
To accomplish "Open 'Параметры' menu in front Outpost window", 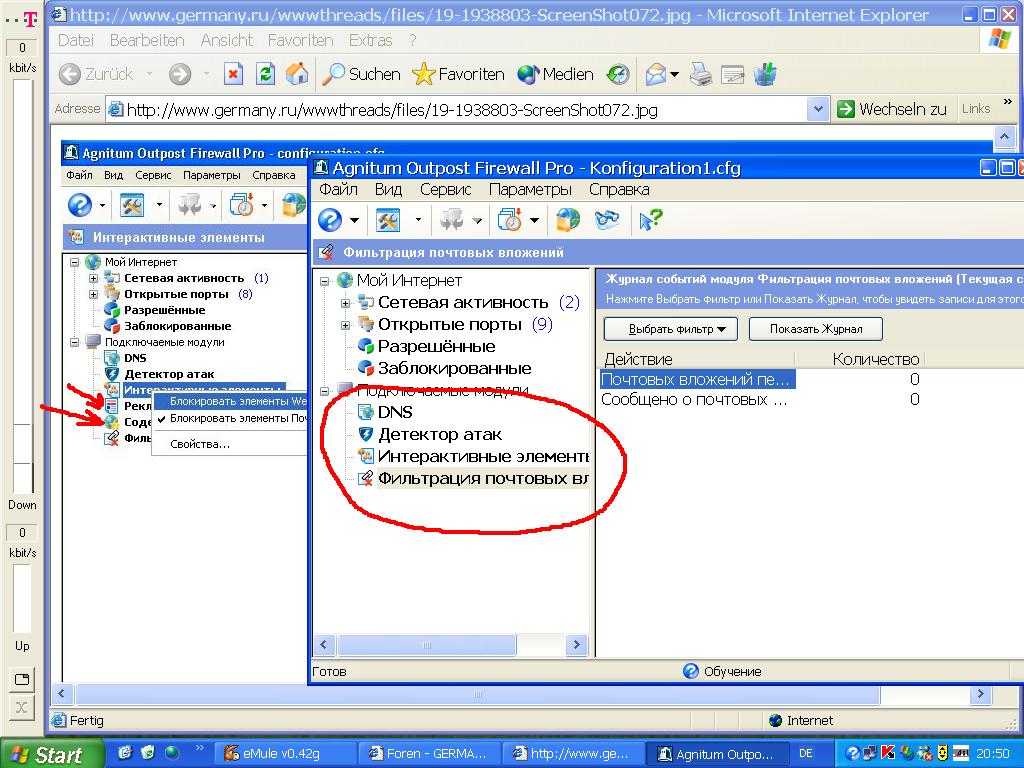I will pyautogui.click(x=530, y=189).
